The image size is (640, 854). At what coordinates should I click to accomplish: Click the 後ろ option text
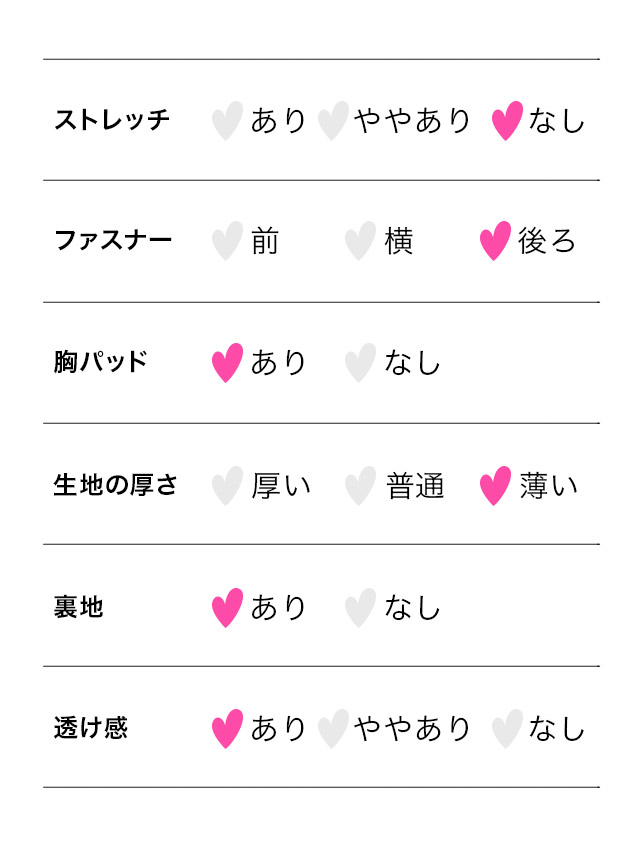point(546,241)
